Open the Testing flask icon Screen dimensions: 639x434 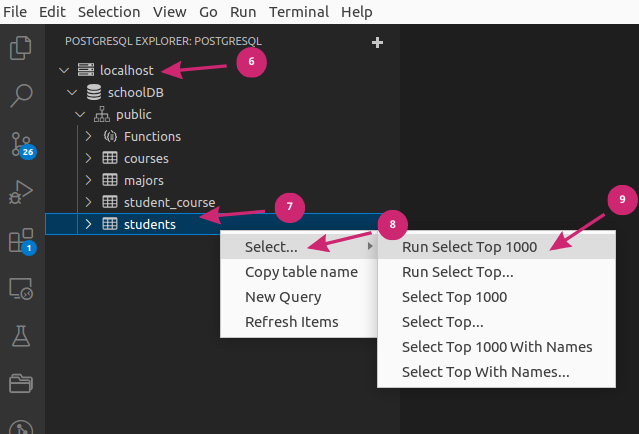[x=21, y=336]
